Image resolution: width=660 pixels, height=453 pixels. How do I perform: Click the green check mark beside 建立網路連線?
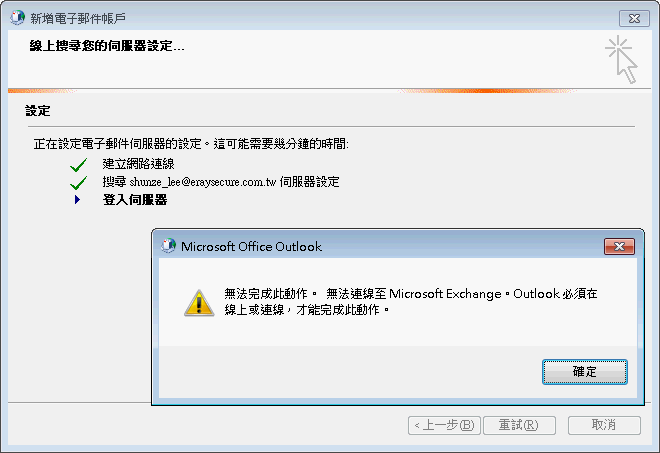coord(79,165)
